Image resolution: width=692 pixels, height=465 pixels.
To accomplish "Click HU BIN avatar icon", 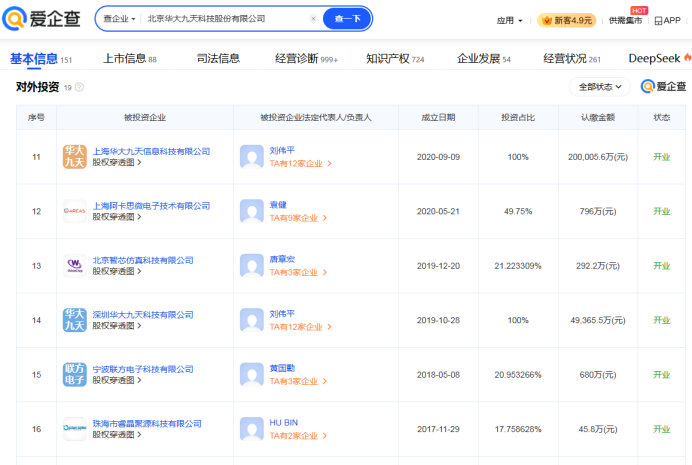I will click(x=251, y=429).
